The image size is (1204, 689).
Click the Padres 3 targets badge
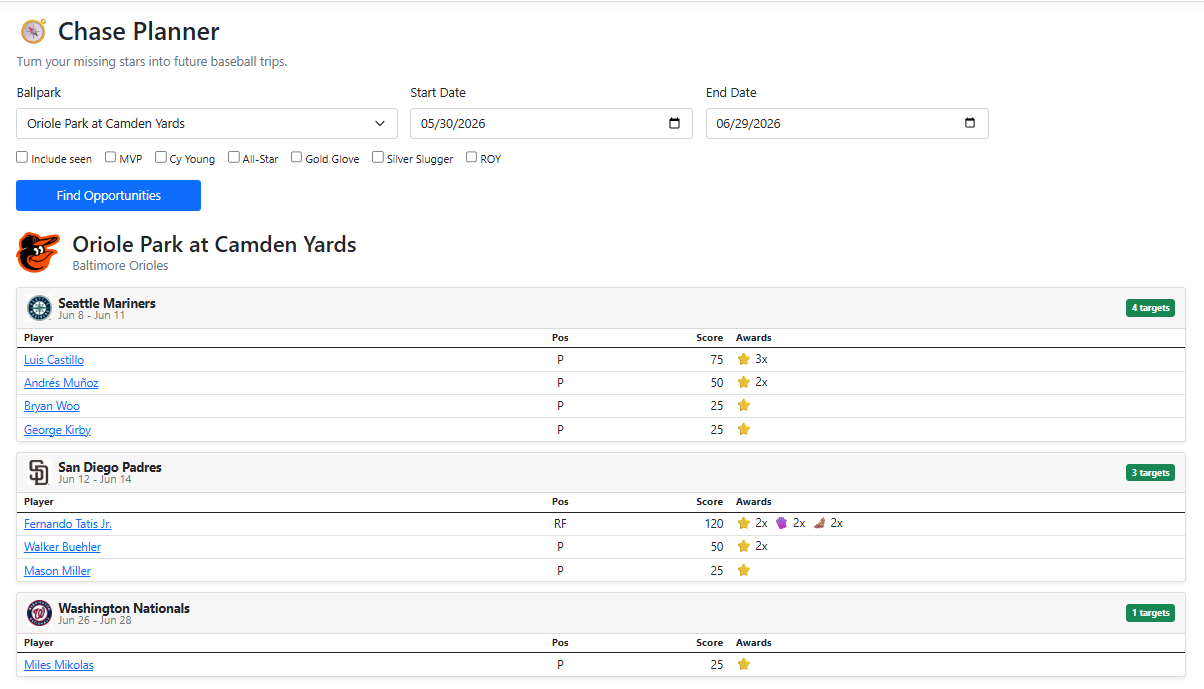point(1150,472)
